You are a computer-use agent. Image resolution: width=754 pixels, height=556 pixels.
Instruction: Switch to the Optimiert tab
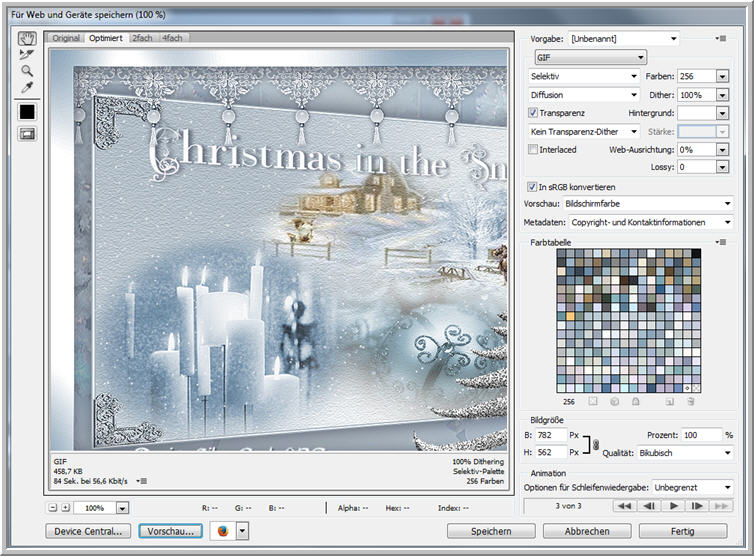pyautogui.click(x=106, y=38)
